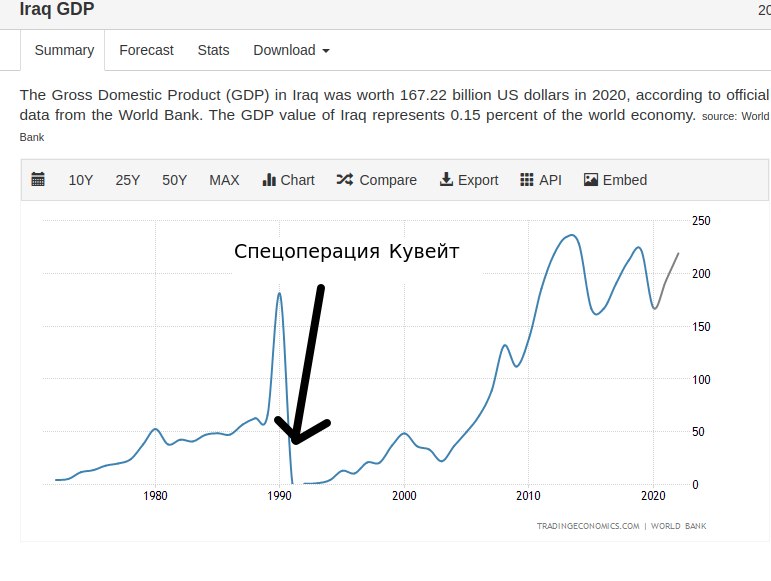This screenshot has width=771, height=581.
Task: Open the Compare label
Action: coord(388,180)
